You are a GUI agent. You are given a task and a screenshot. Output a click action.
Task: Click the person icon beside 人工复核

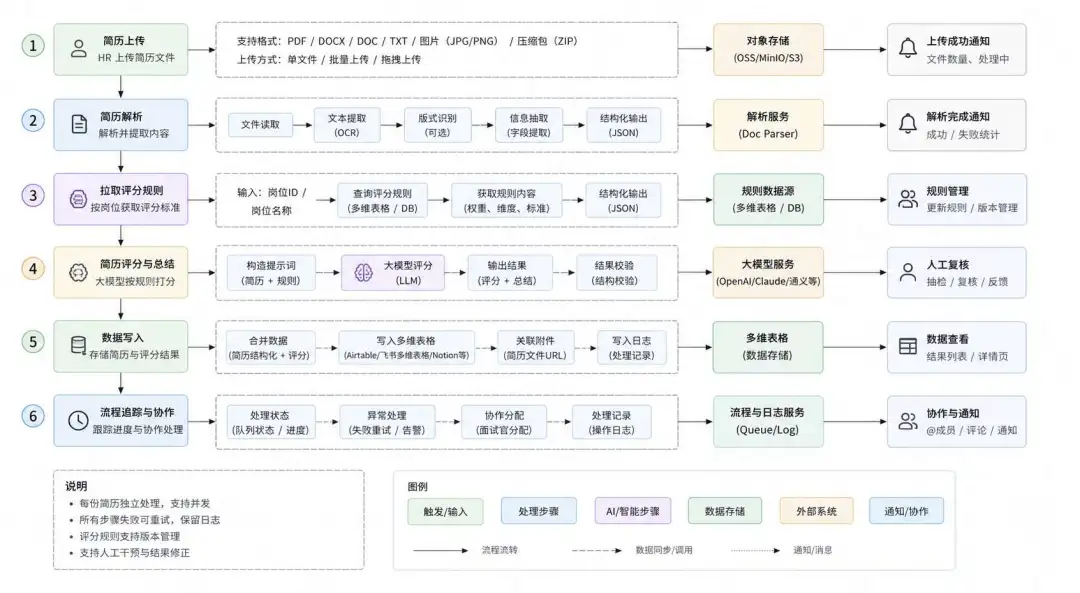pyautogui.click(x=908, y=273)
